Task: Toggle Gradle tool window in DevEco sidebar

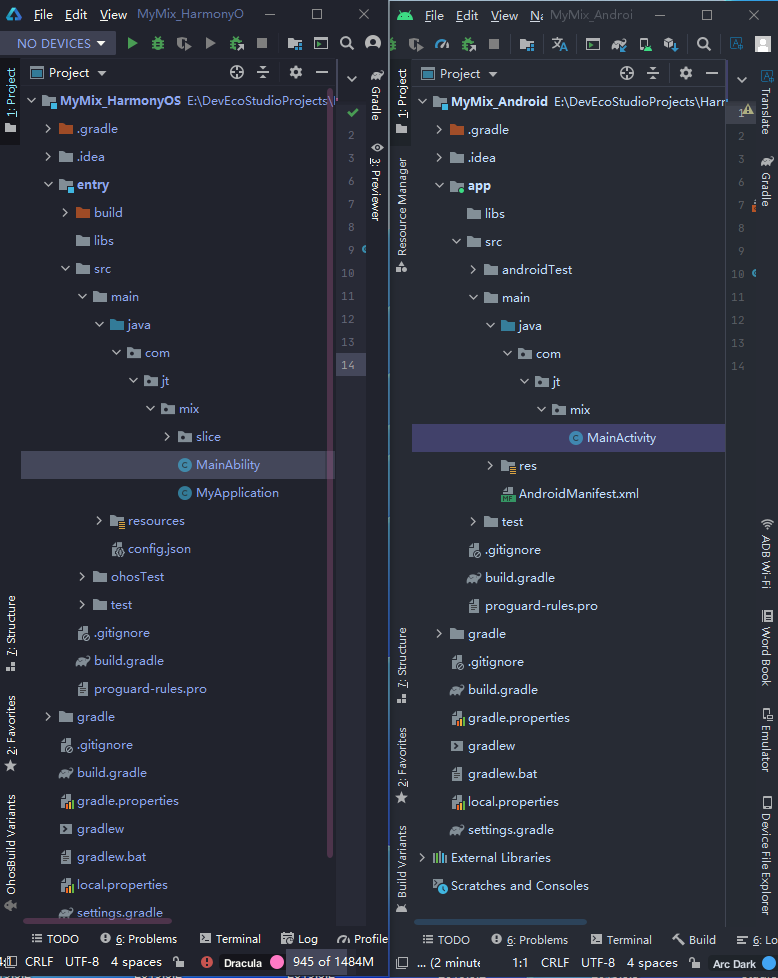Action: pyautogui.click(x=376, y=95)
